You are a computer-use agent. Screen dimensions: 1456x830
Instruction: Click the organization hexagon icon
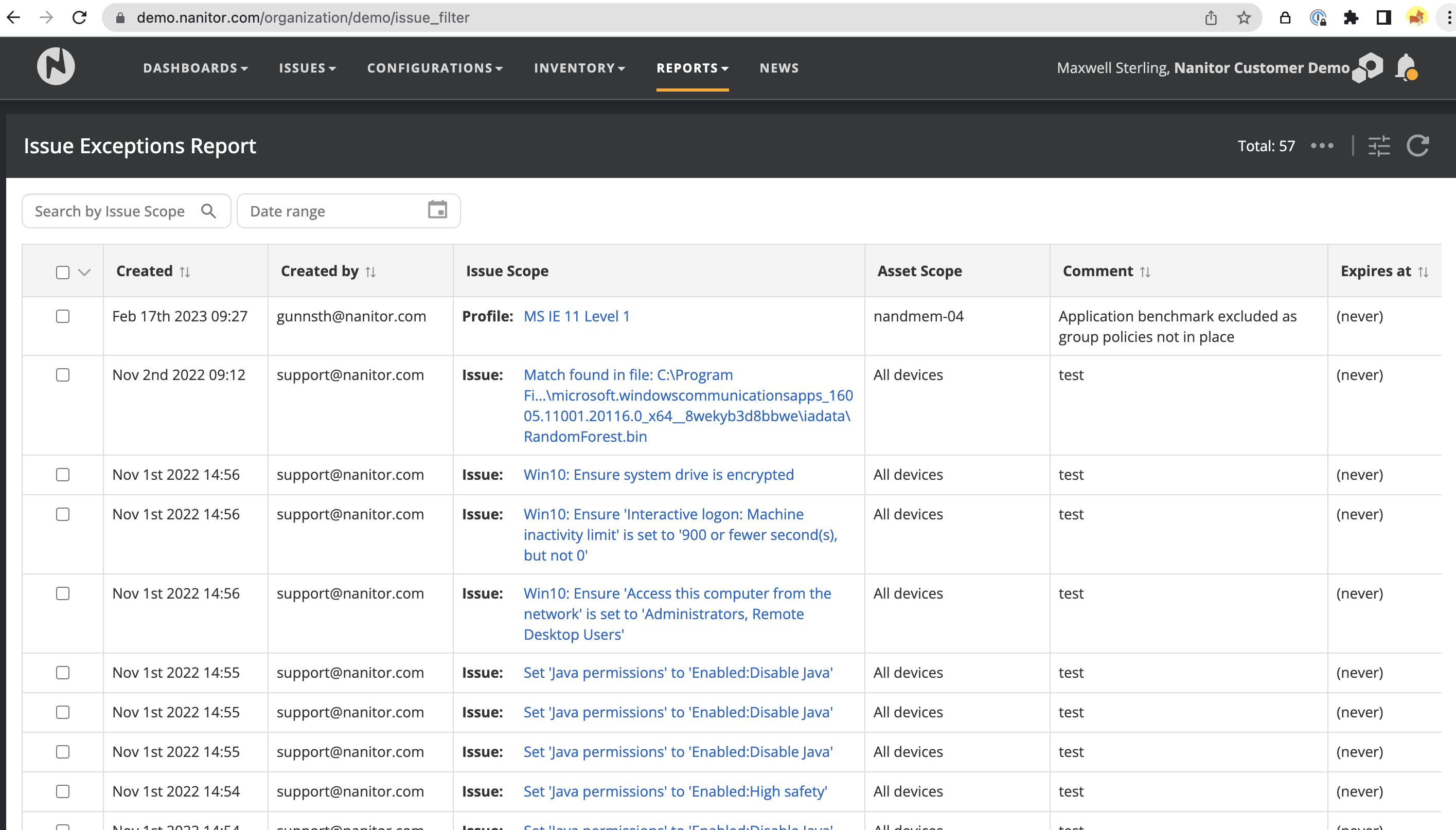(x=1368, y=68)
